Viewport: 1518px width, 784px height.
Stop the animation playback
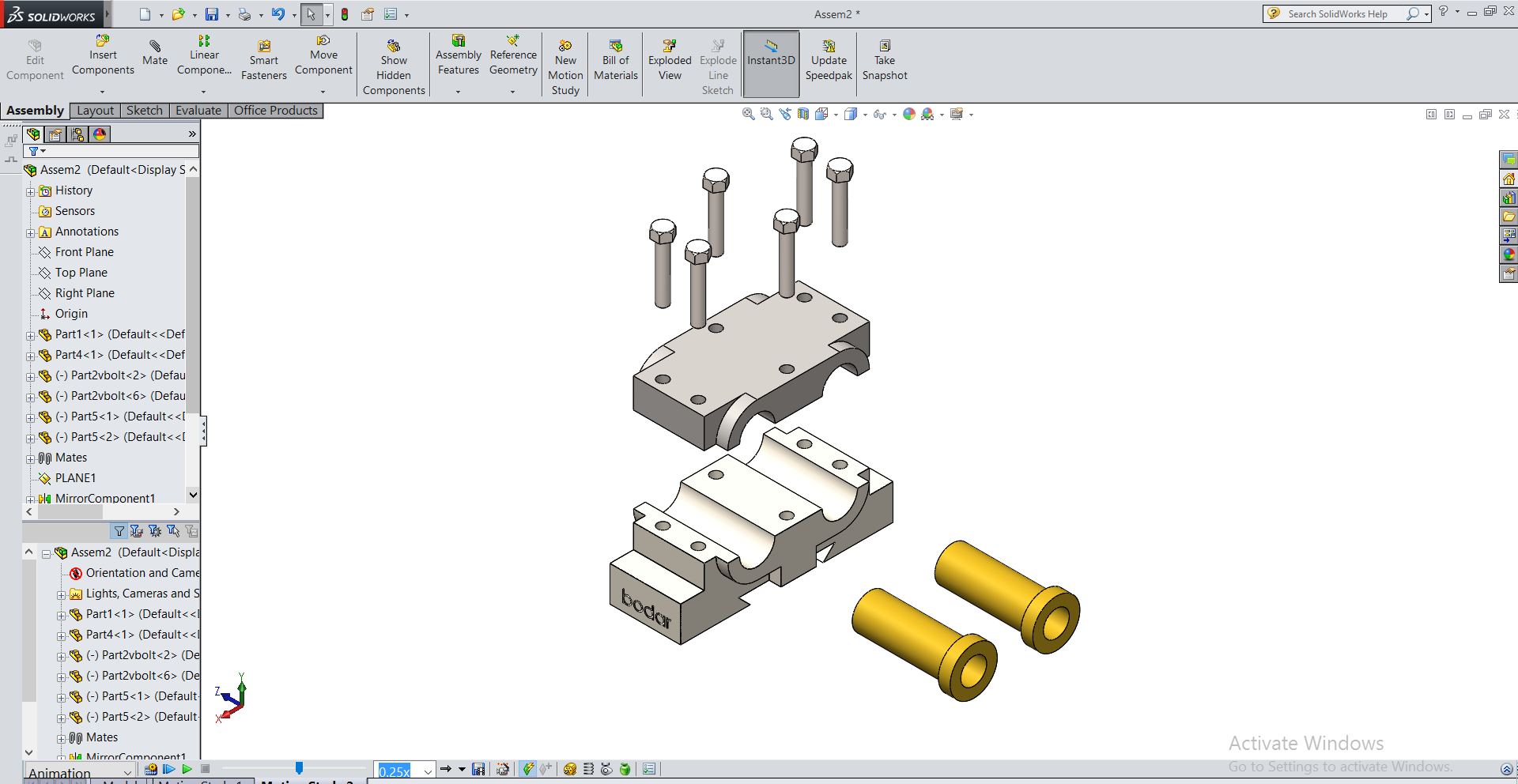(x=205, y=769)
